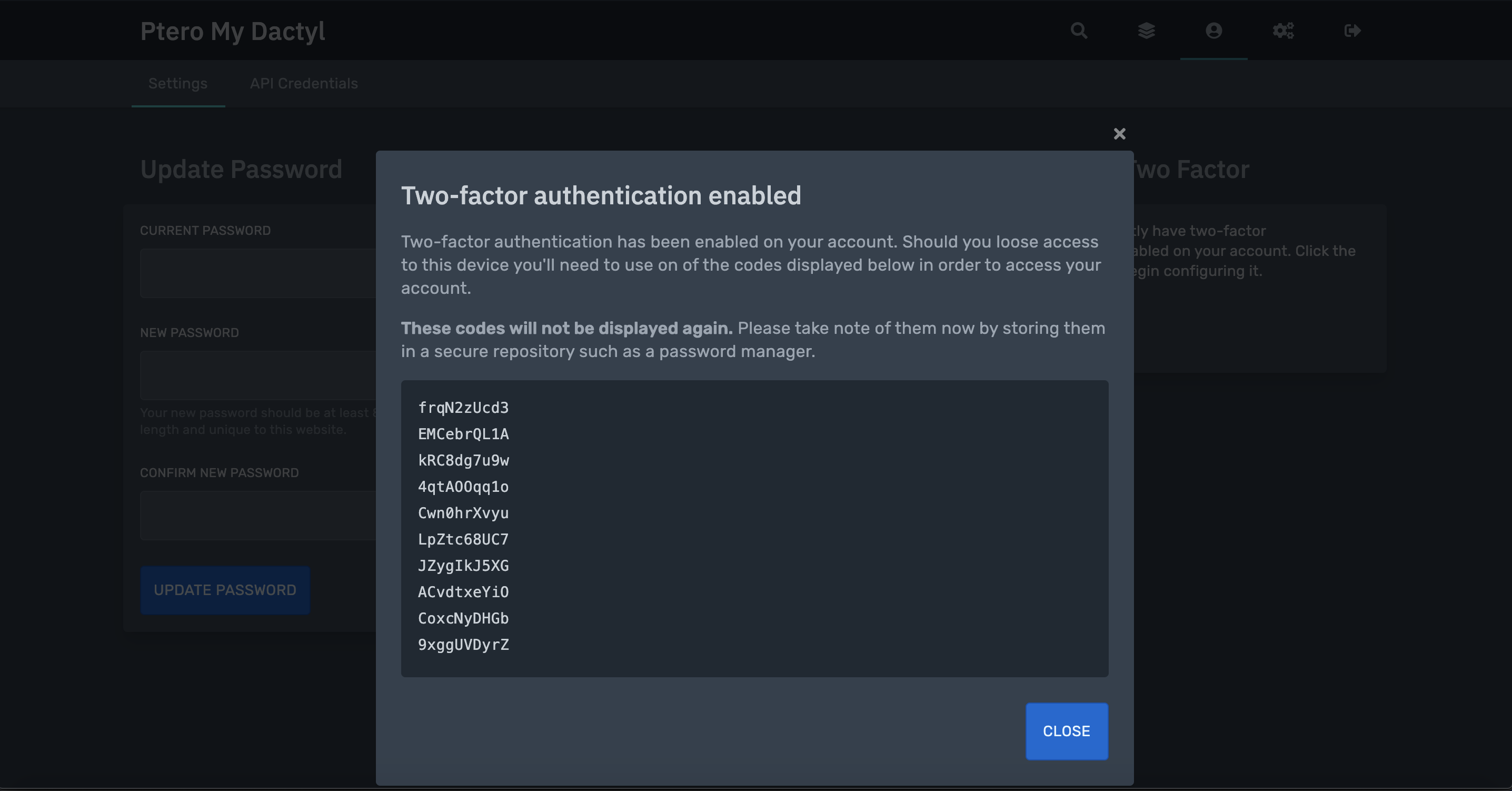Select recovery code 4qtAOOqq1o
This screenshot has height=791, width=1512.
pos(463,487)
